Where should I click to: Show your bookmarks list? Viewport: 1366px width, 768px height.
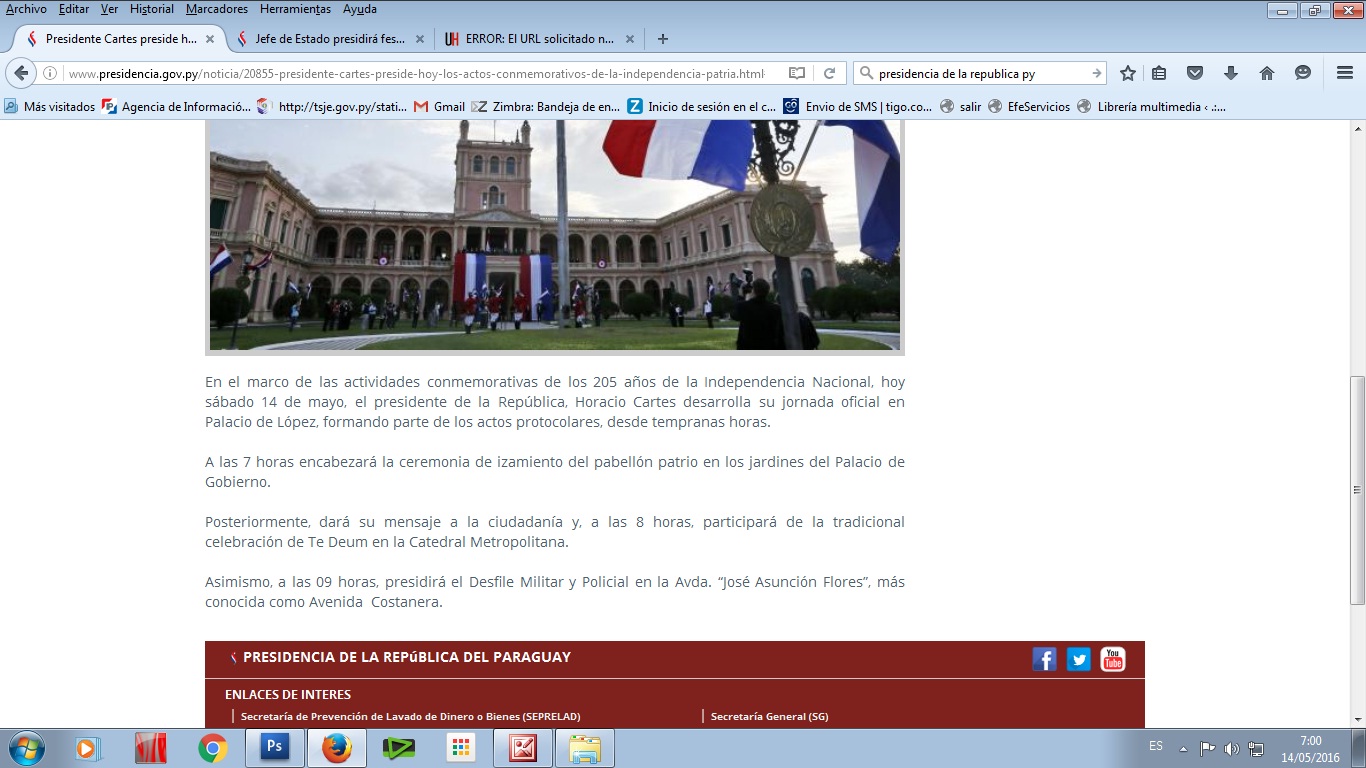[x=1159, y=73]
